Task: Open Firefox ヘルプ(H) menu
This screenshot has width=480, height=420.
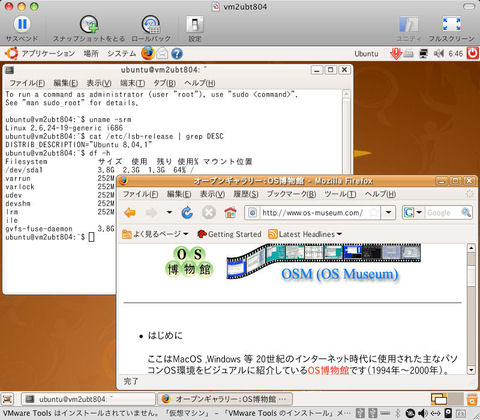Action: tap(380, 194)
